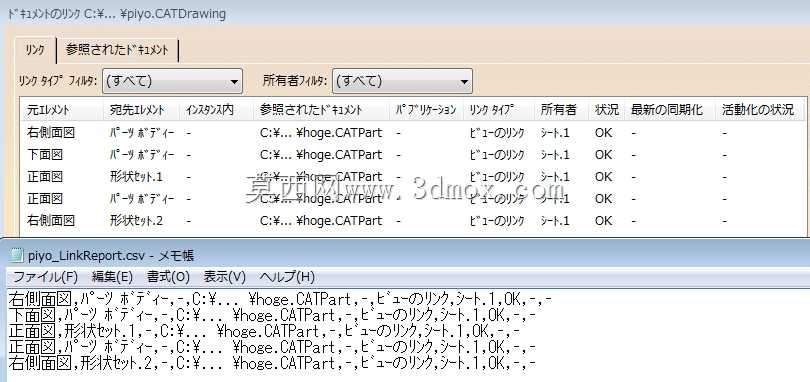Click ビューのリンク type in first 右側面図 row
810x382 pixels.
pos(497,133)
